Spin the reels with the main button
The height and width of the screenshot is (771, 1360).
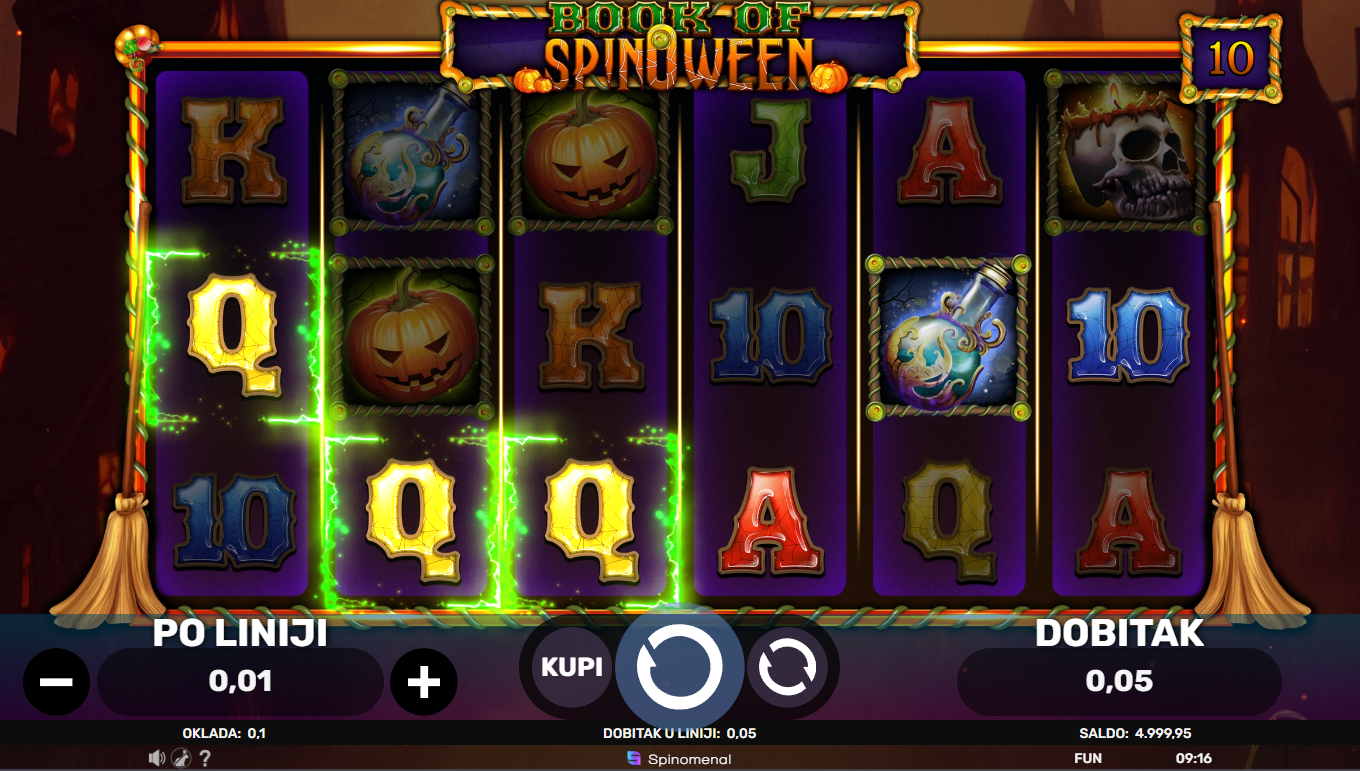tap(679, 667)
